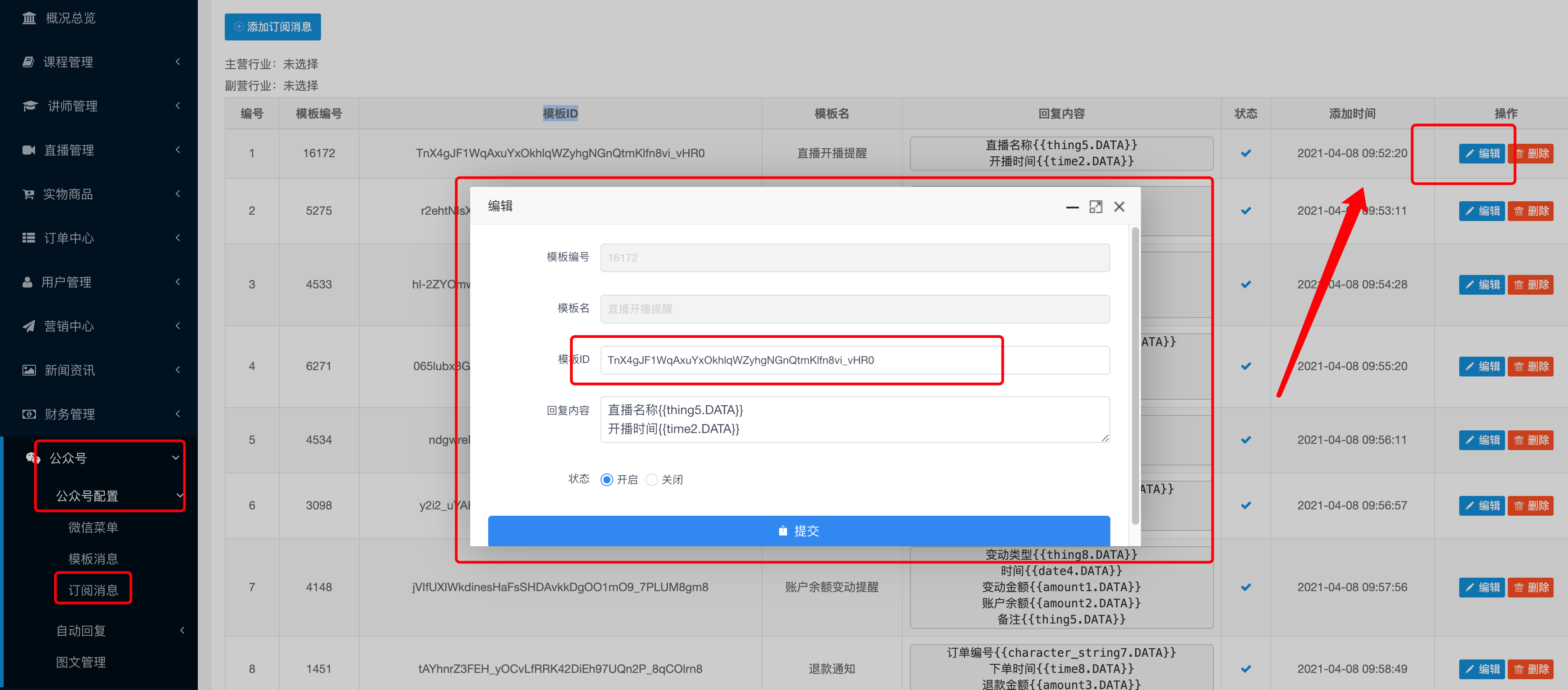This screenshot has width=1568, height=690.
Task: Click the status checkmark in row 7
Action: 1245,587
